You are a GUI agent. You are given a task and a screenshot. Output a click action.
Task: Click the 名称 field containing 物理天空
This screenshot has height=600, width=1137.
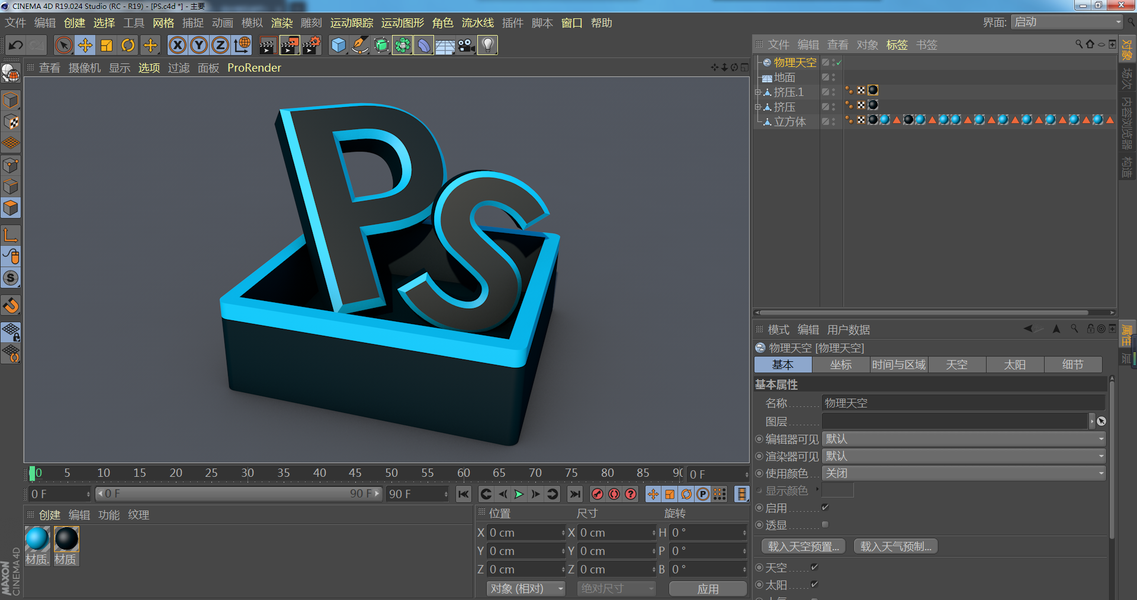(964, 403)
